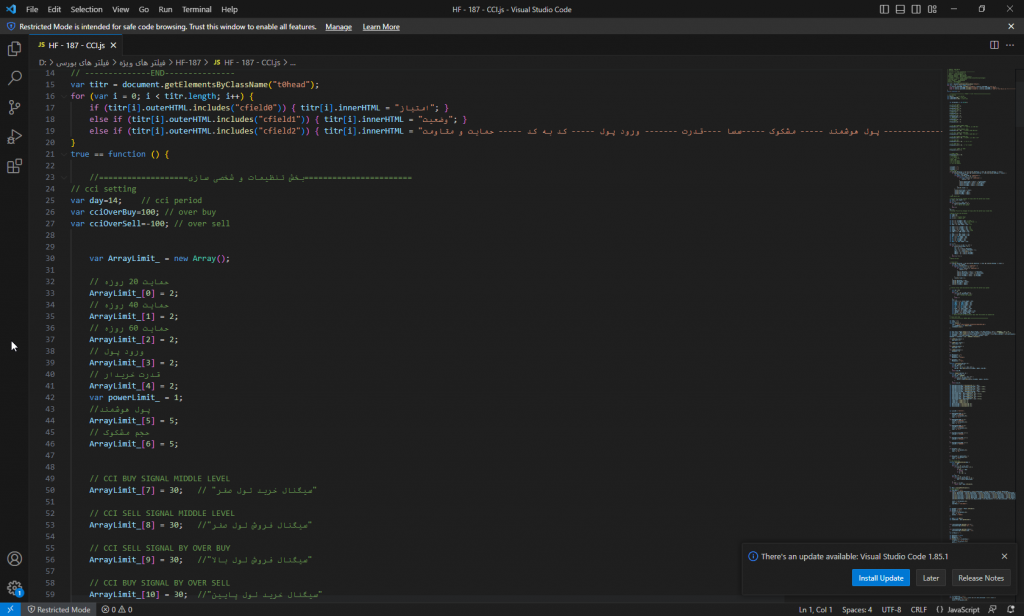1024x616 pixels.
Task: Open the Manage gear menu
Action: point(15,589)
